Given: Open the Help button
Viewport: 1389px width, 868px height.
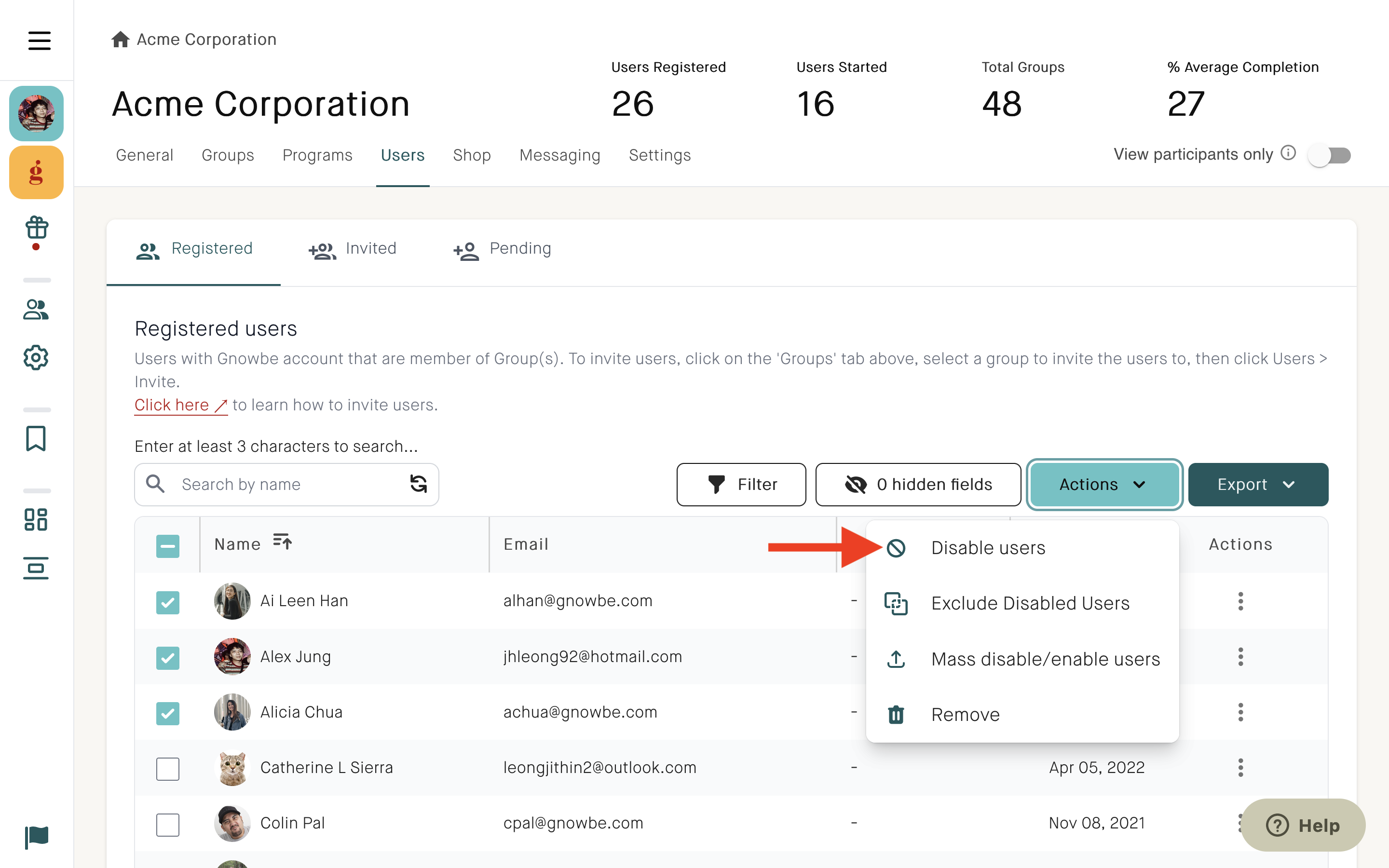Looking at the screenshot, I should click(1303, 825).
